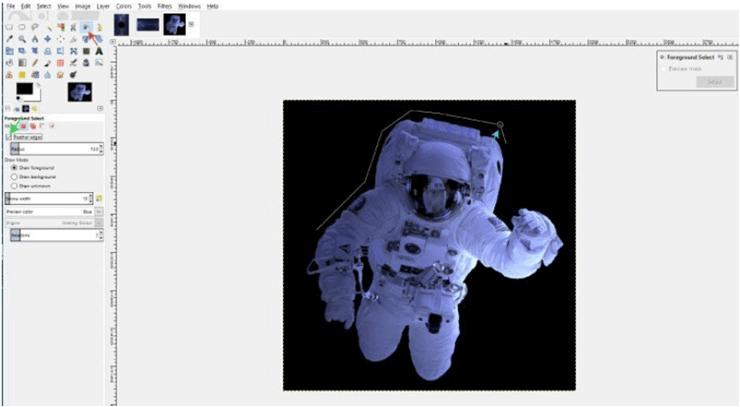Select Draw foreground radio option
The image size is (740, 407).
(x=13, y=167)
